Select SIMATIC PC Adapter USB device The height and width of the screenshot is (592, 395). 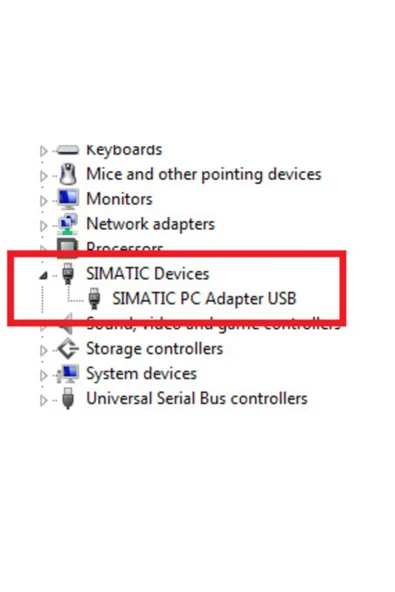click(204, 298)
